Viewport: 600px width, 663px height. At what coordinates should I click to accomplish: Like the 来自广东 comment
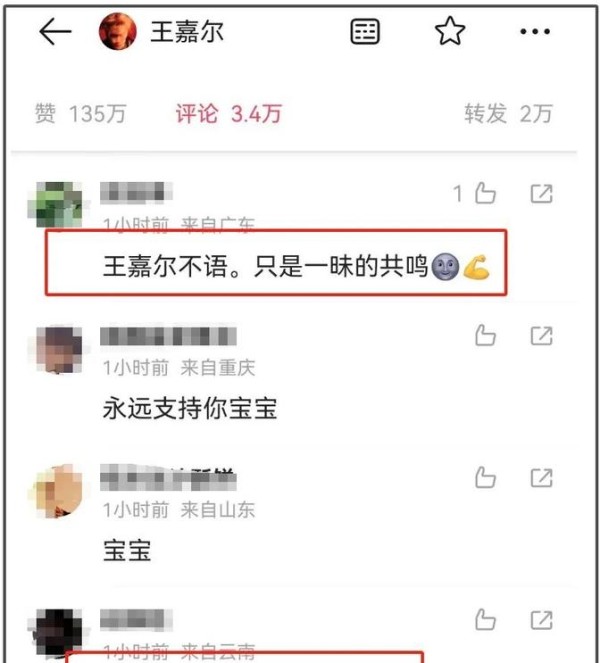485,194
